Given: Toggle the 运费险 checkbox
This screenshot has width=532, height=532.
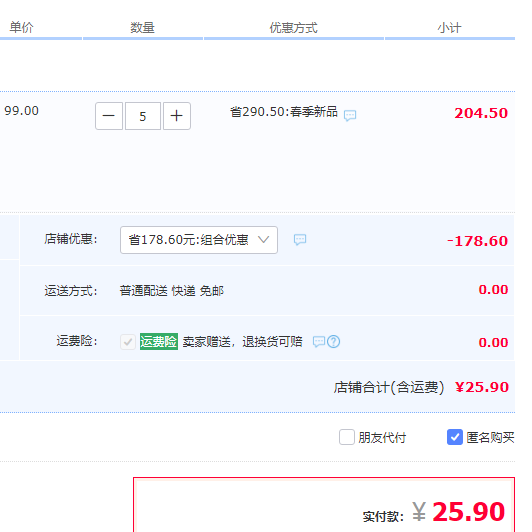Looking at the screenshot, I should click(x=128, y=342).
